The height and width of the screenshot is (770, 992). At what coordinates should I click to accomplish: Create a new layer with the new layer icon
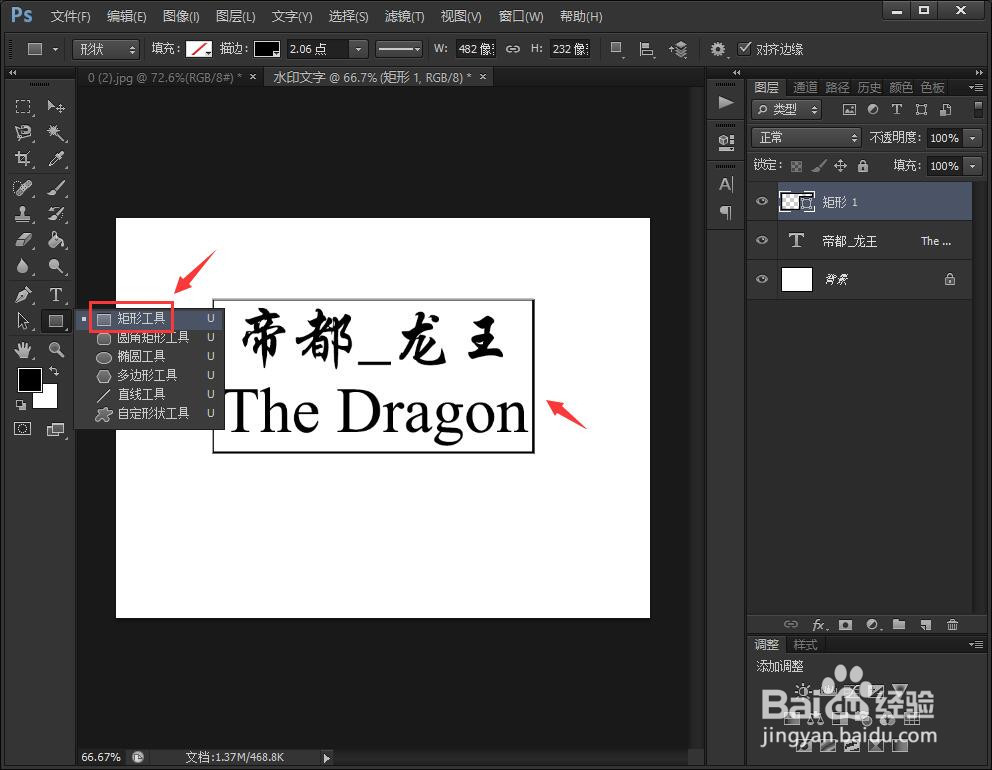pyautogui.click(x=926, y=624)
